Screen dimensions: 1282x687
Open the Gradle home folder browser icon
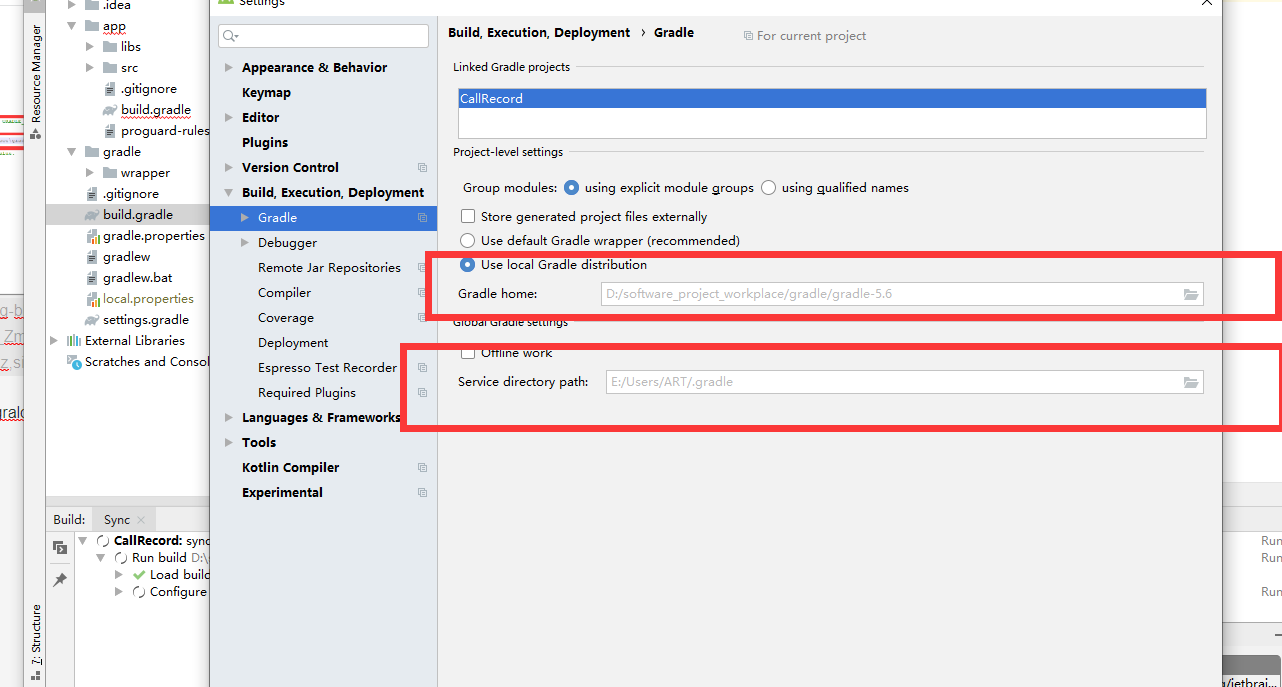coord(1191,294)
